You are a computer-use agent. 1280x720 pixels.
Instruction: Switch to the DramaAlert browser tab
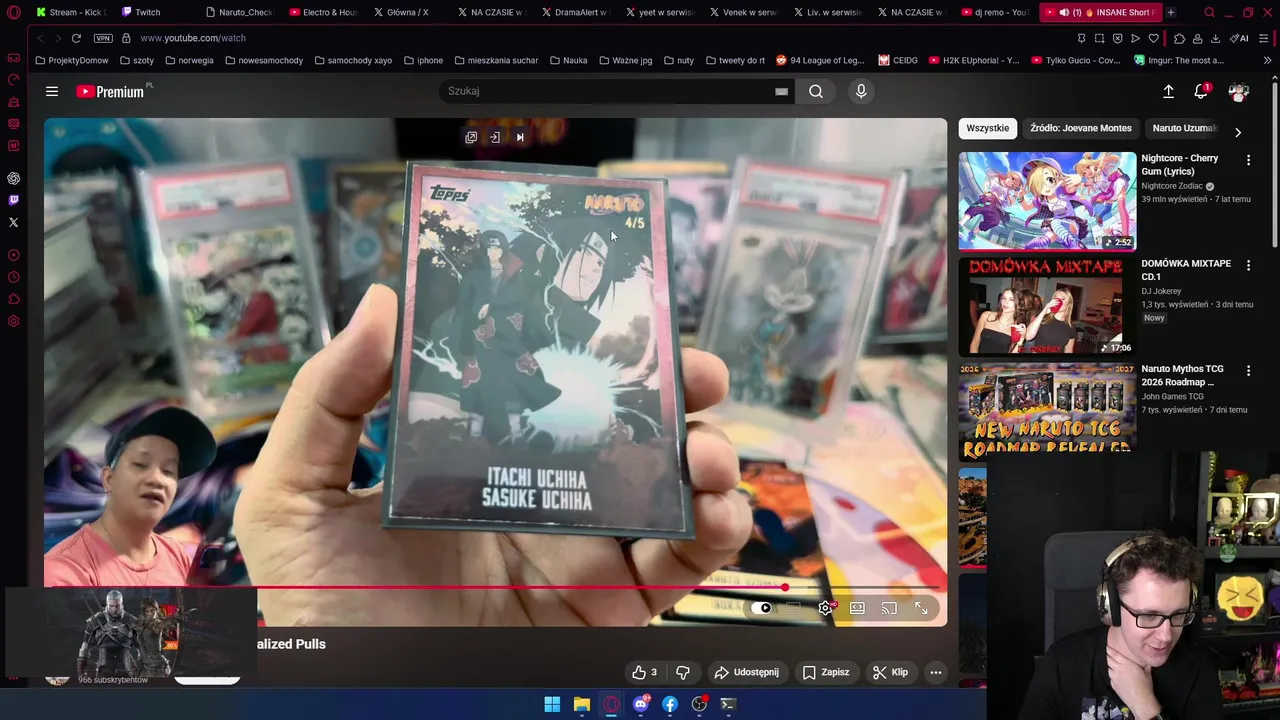click(575, 12)
